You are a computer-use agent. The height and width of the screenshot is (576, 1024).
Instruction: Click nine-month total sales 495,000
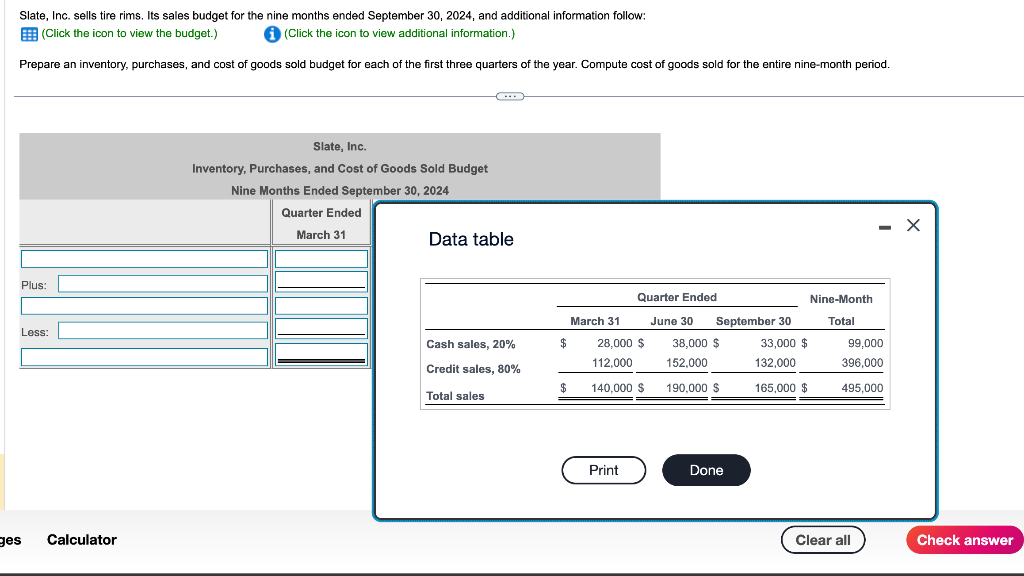(x=862, y=388)
